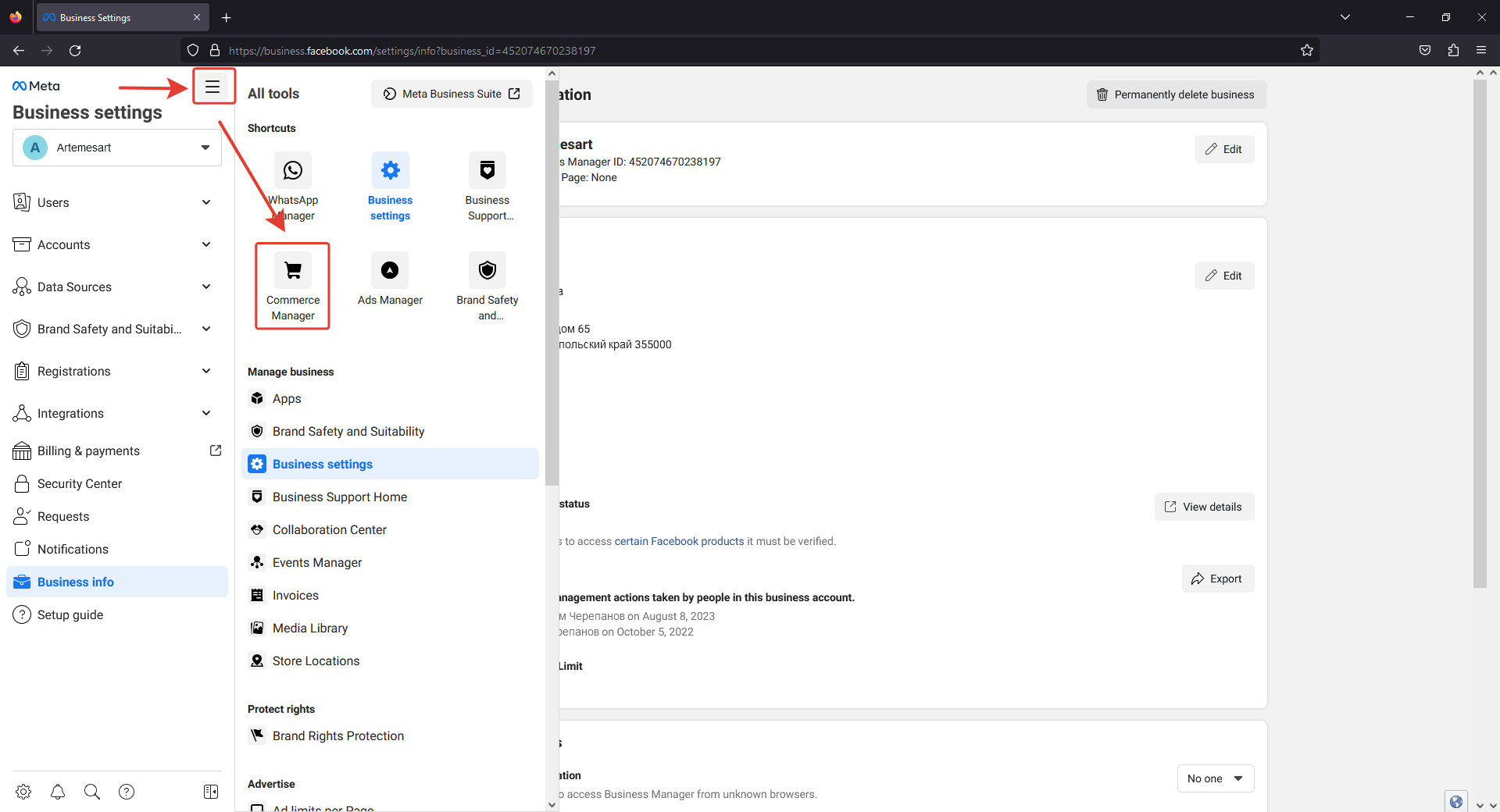1500x812 pixels.
Task: Click the main page vertical scrollbar
Action: (1480, 333)
